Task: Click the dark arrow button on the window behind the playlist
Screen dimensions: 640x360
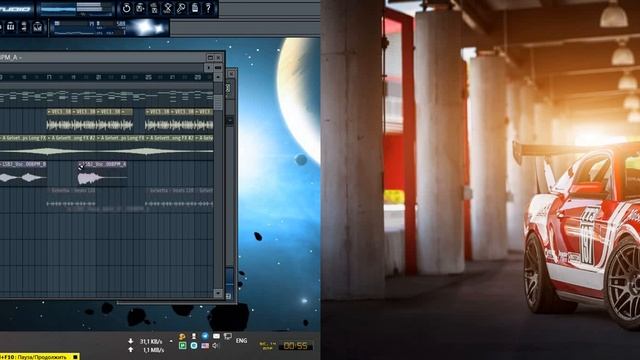Action: [x=230, y=120]
